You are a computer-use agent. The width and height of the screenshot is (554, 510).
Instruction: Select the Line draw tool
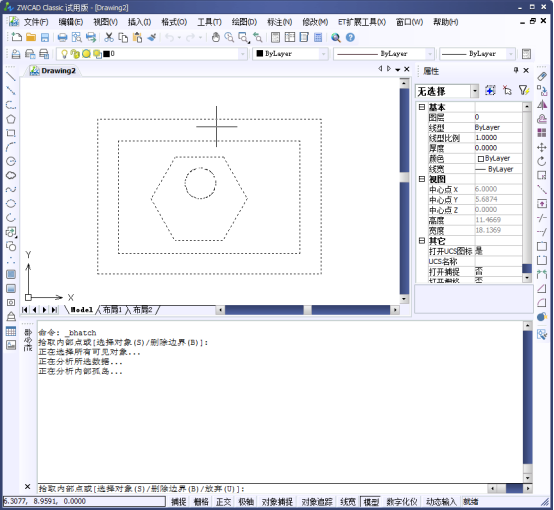tap(11, 77)
